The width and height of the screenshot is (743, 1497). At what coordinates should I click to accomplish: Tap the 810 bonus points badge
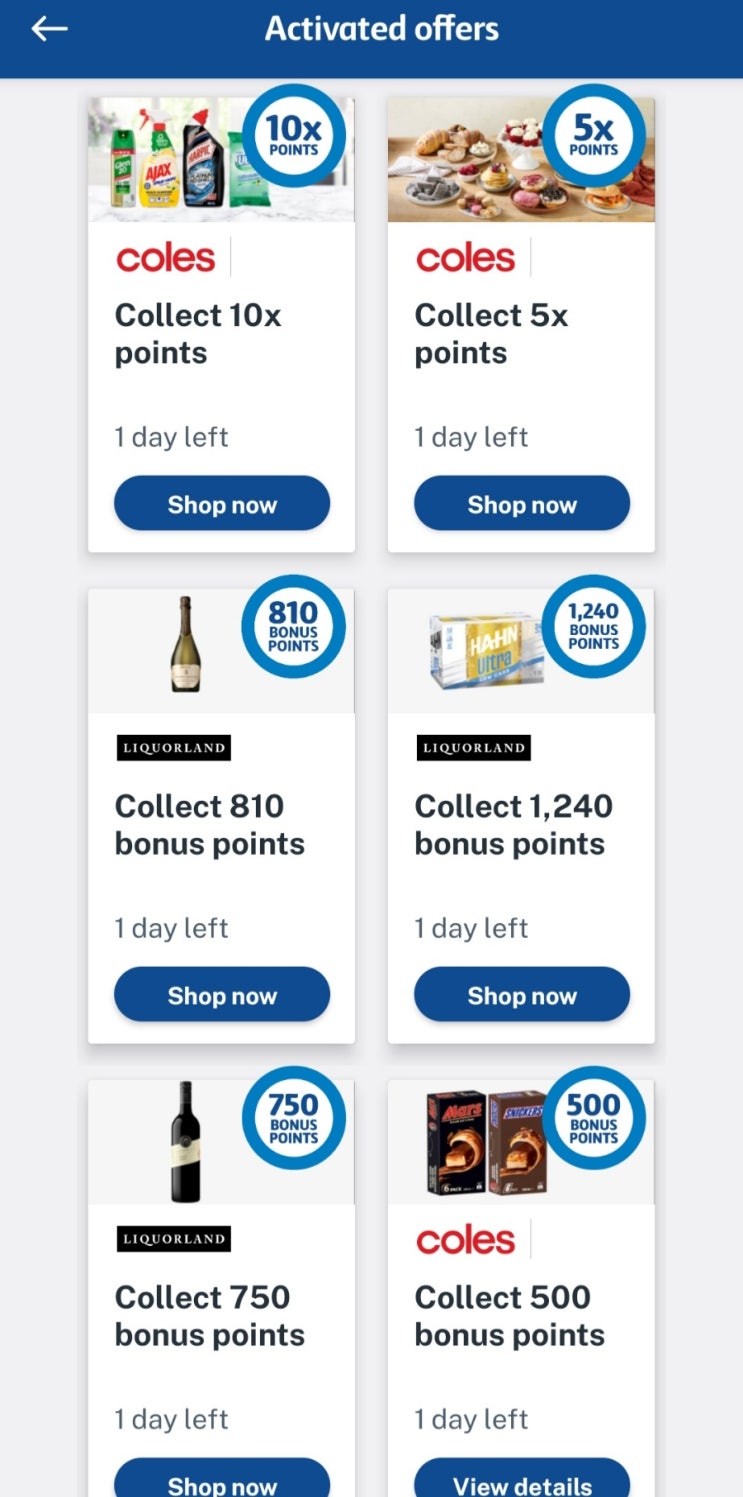click(x=293, y=627)
